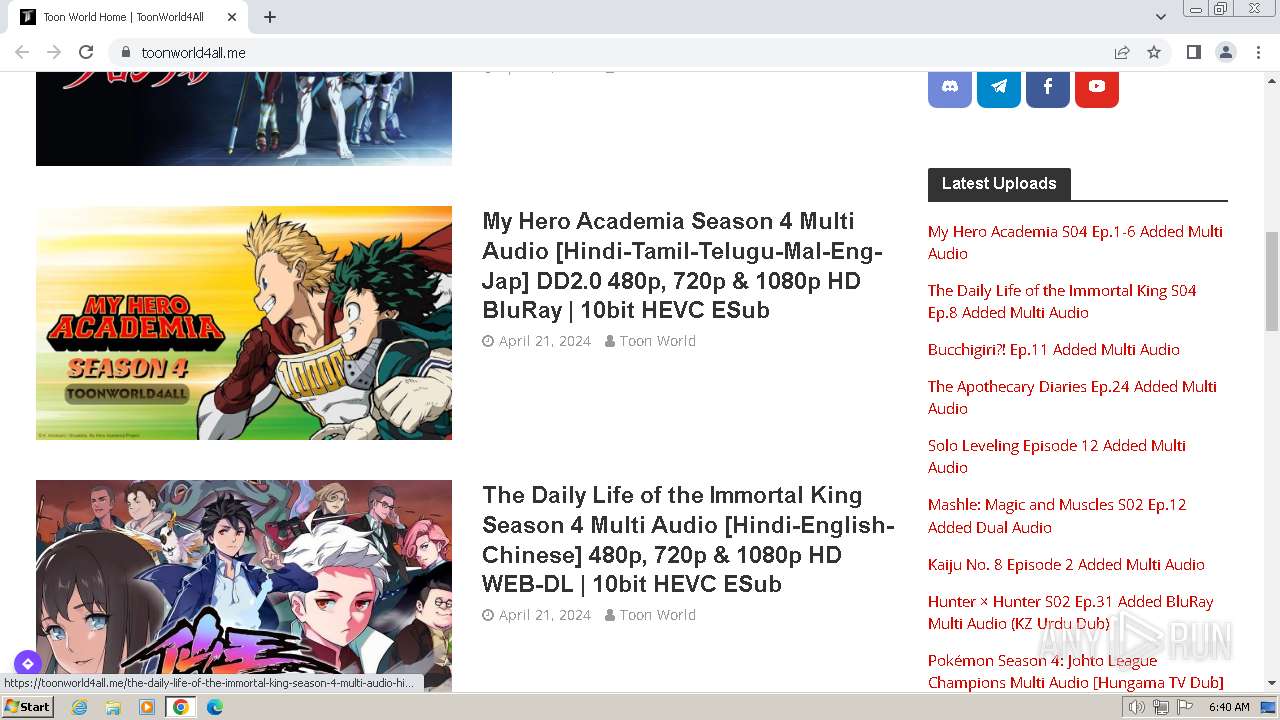Open the top partially visible anime thumbnail
The height and width of the screenshot is (720, 1280).
(244, 118)
